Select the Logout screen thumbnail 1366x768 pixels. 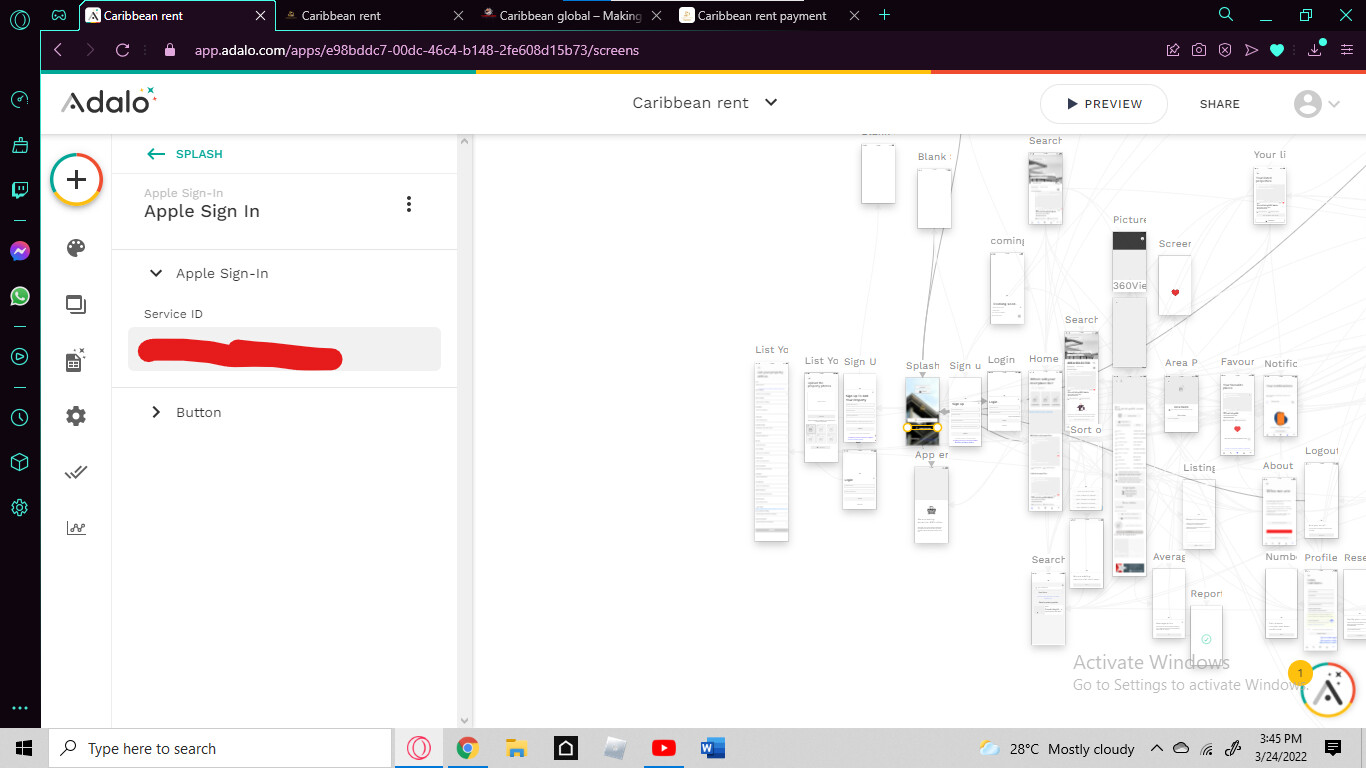1321,500
